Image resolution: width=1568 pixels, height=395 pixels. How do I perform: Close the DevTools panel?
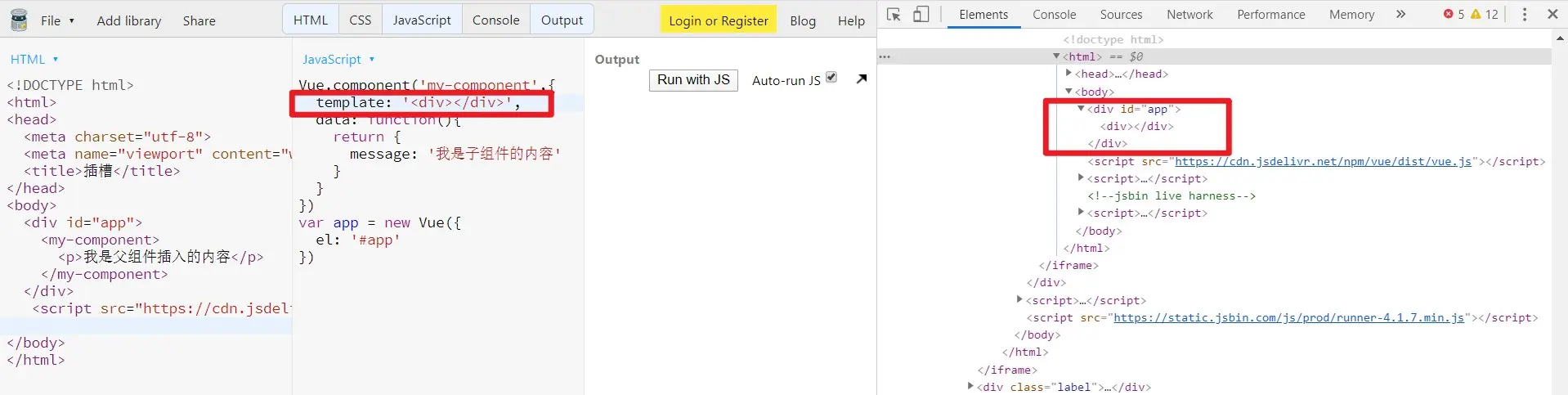[x=1552, y=14]
